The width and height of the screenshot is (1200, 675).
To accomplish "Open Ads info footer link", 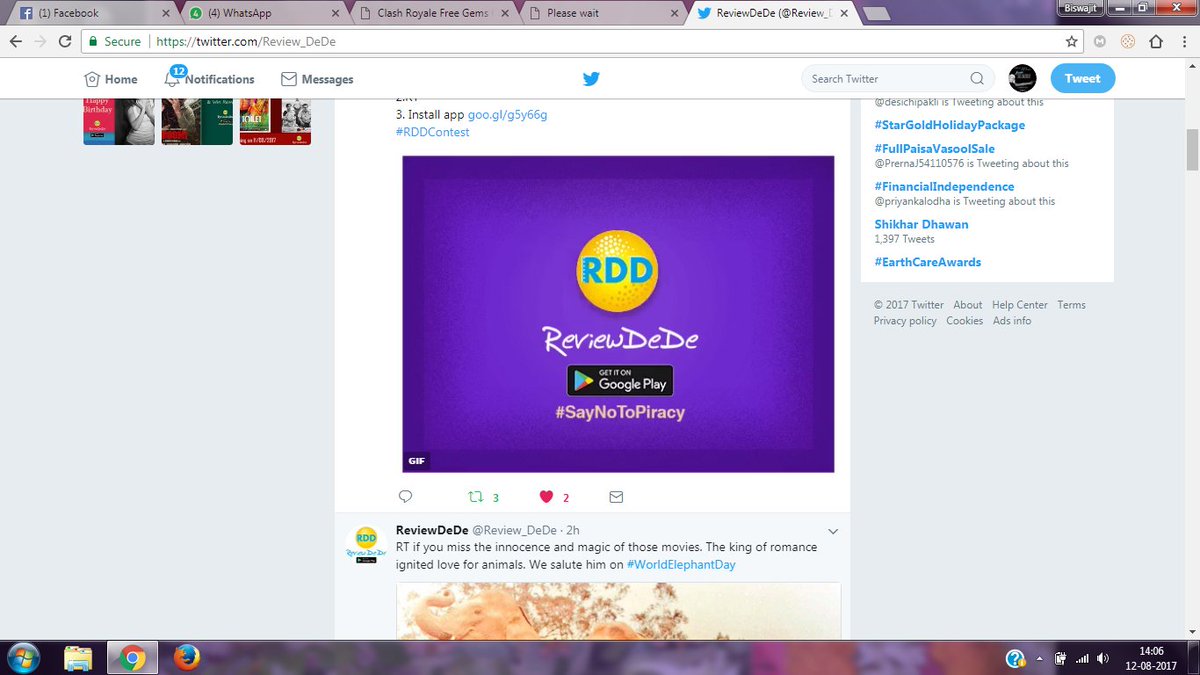I will pyautogui.click(x=1012, y=321).
